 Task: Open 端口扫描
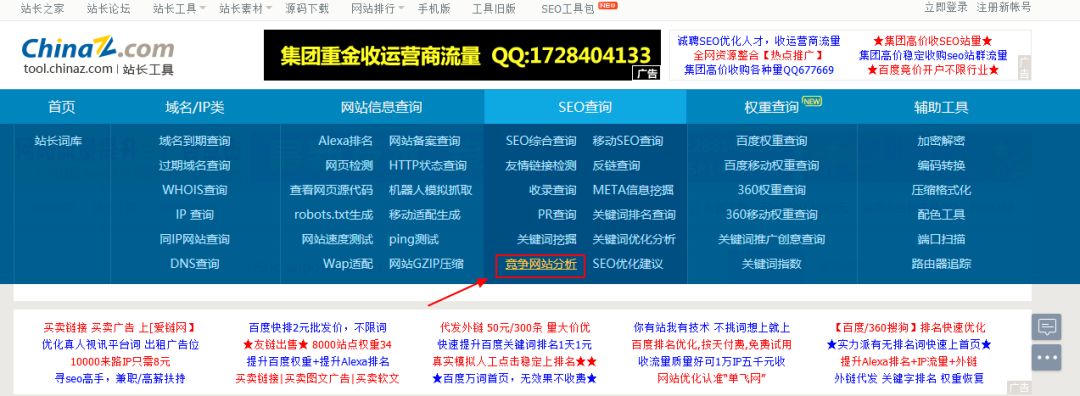coord(941,240)
